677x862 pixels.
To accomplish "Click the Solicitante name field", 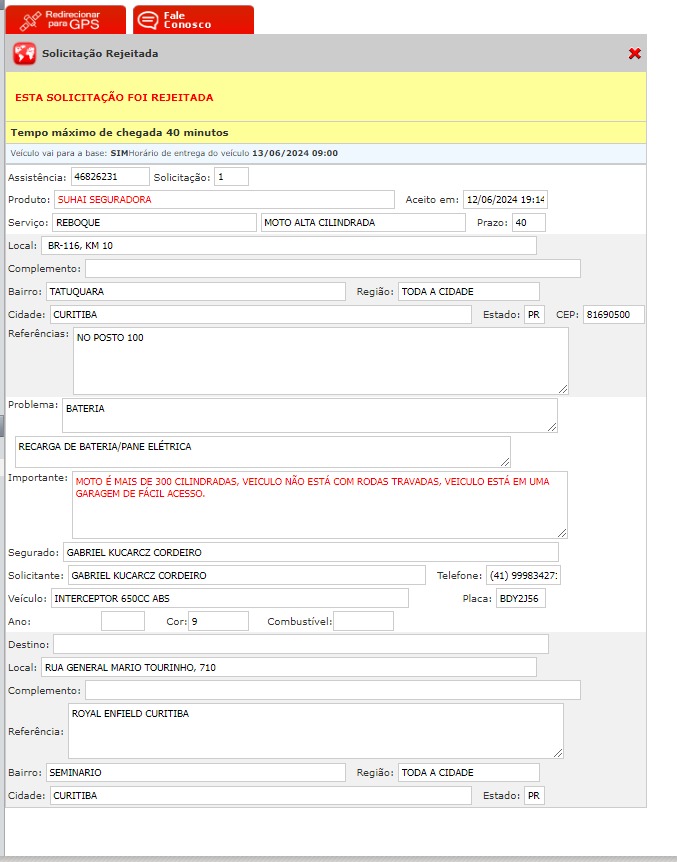I will coord(246,576).
